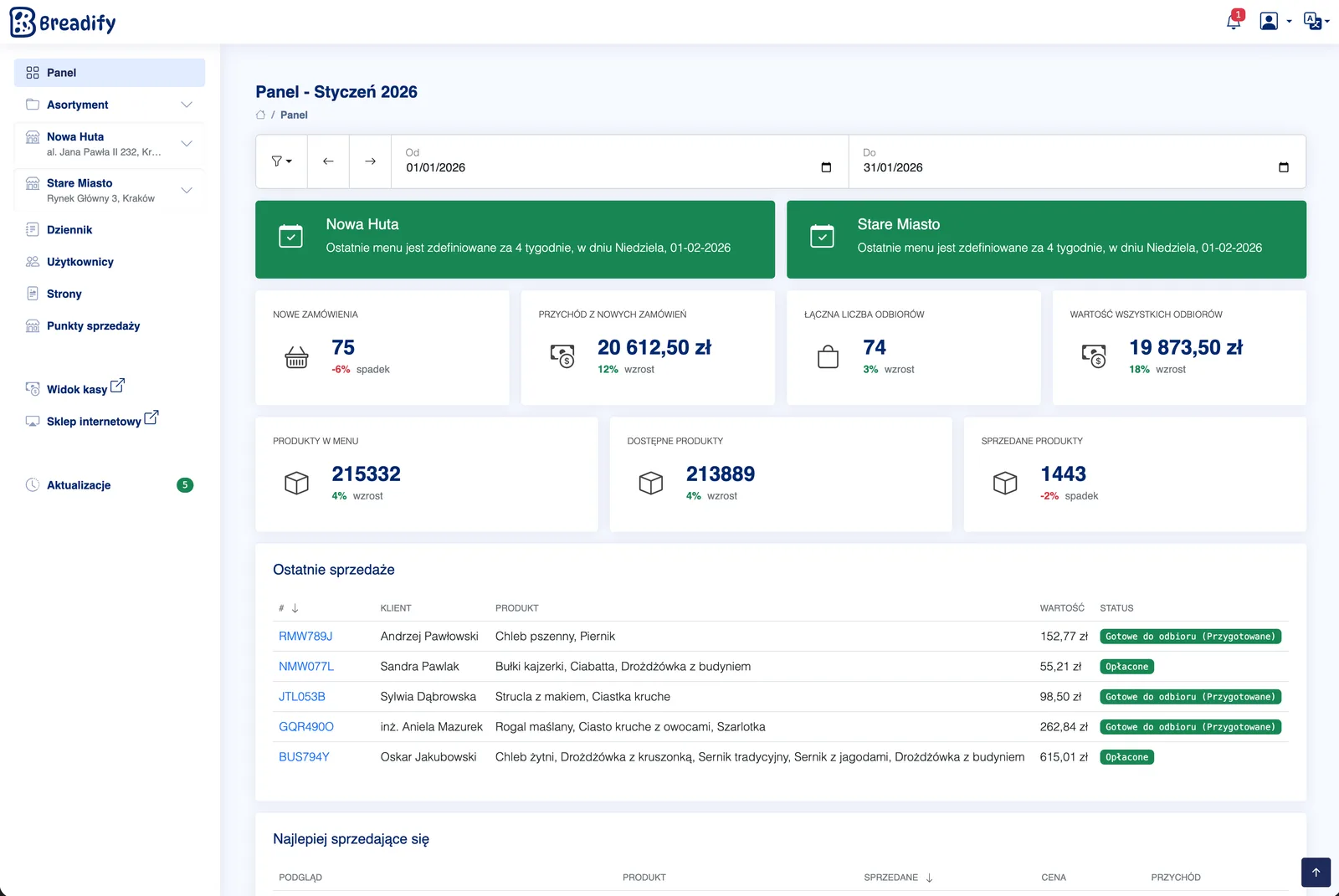This screenshot has width=1339, height=896.
Task: Open Użytkownicy in sidebar
Action: [x=80, y=262]
